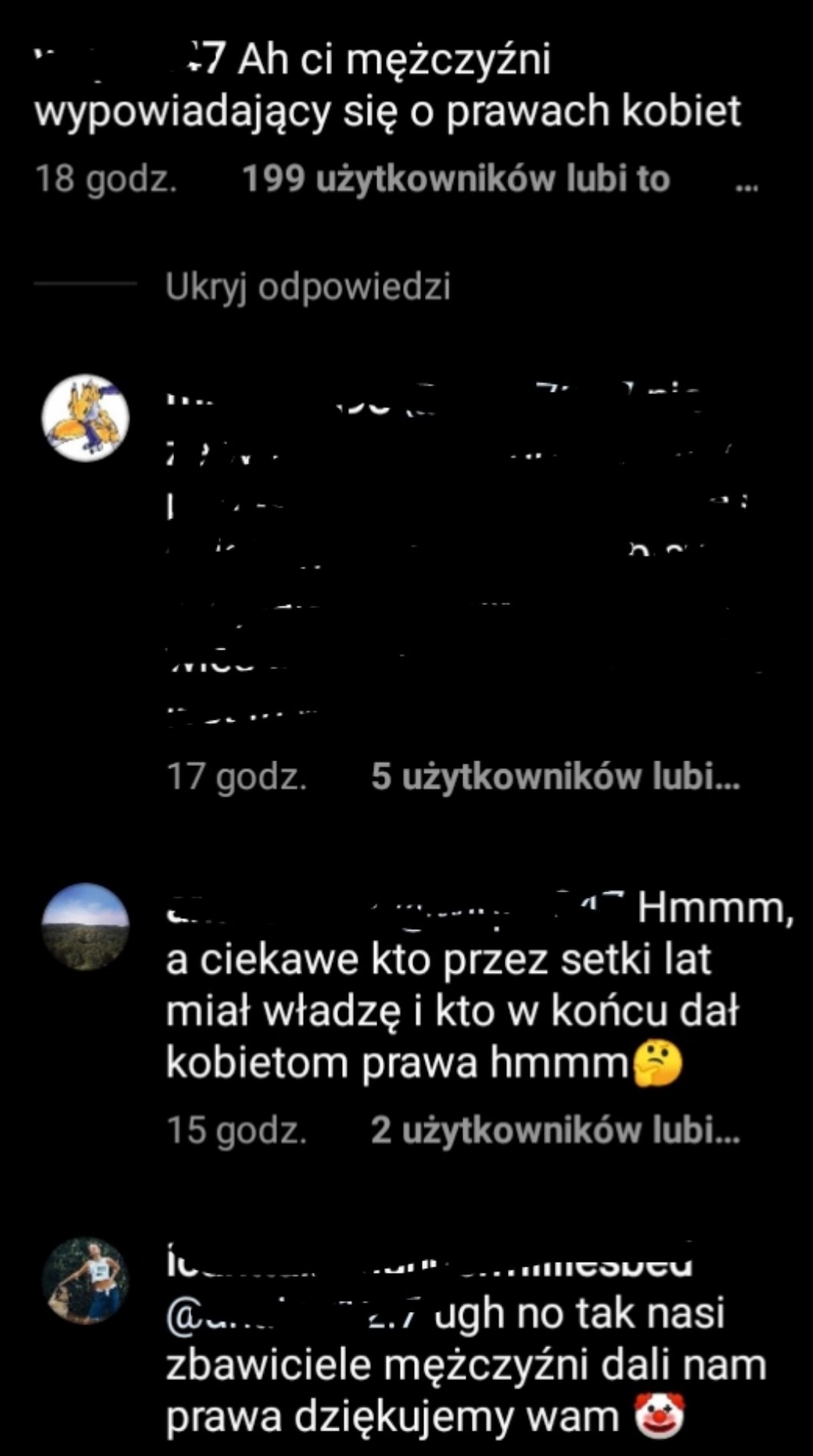Open the avatar of person in jeans
This screenshot has width=813, height=1456.
click(85, 1281)
